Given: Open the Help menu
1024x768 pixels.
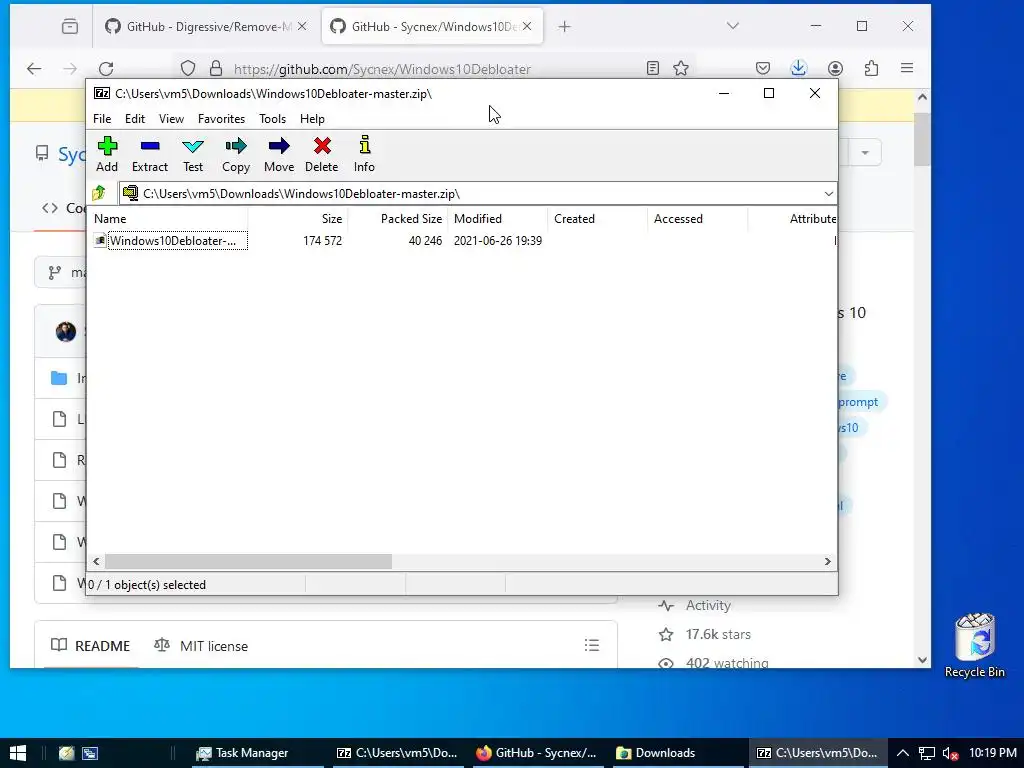Looking at the screenshot, I should [312, 119].
